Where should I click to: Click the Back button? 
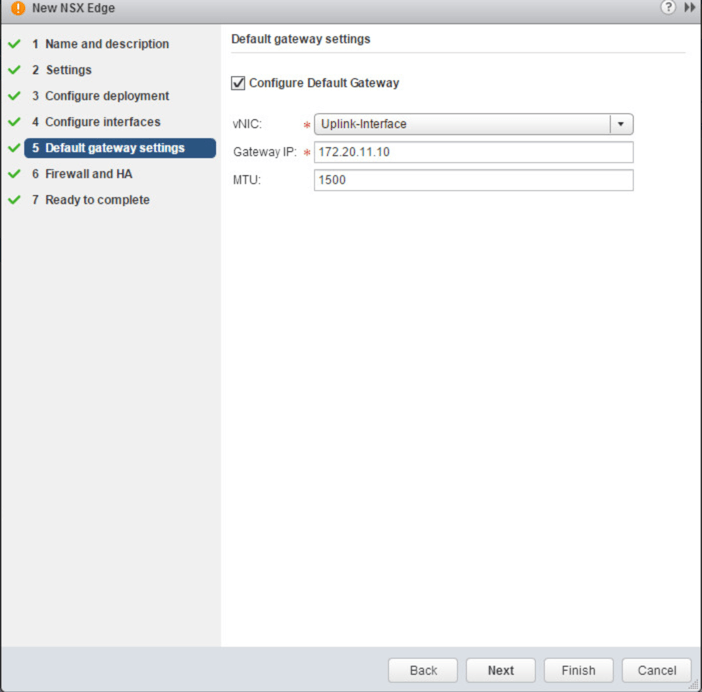(x=423, y=670)
